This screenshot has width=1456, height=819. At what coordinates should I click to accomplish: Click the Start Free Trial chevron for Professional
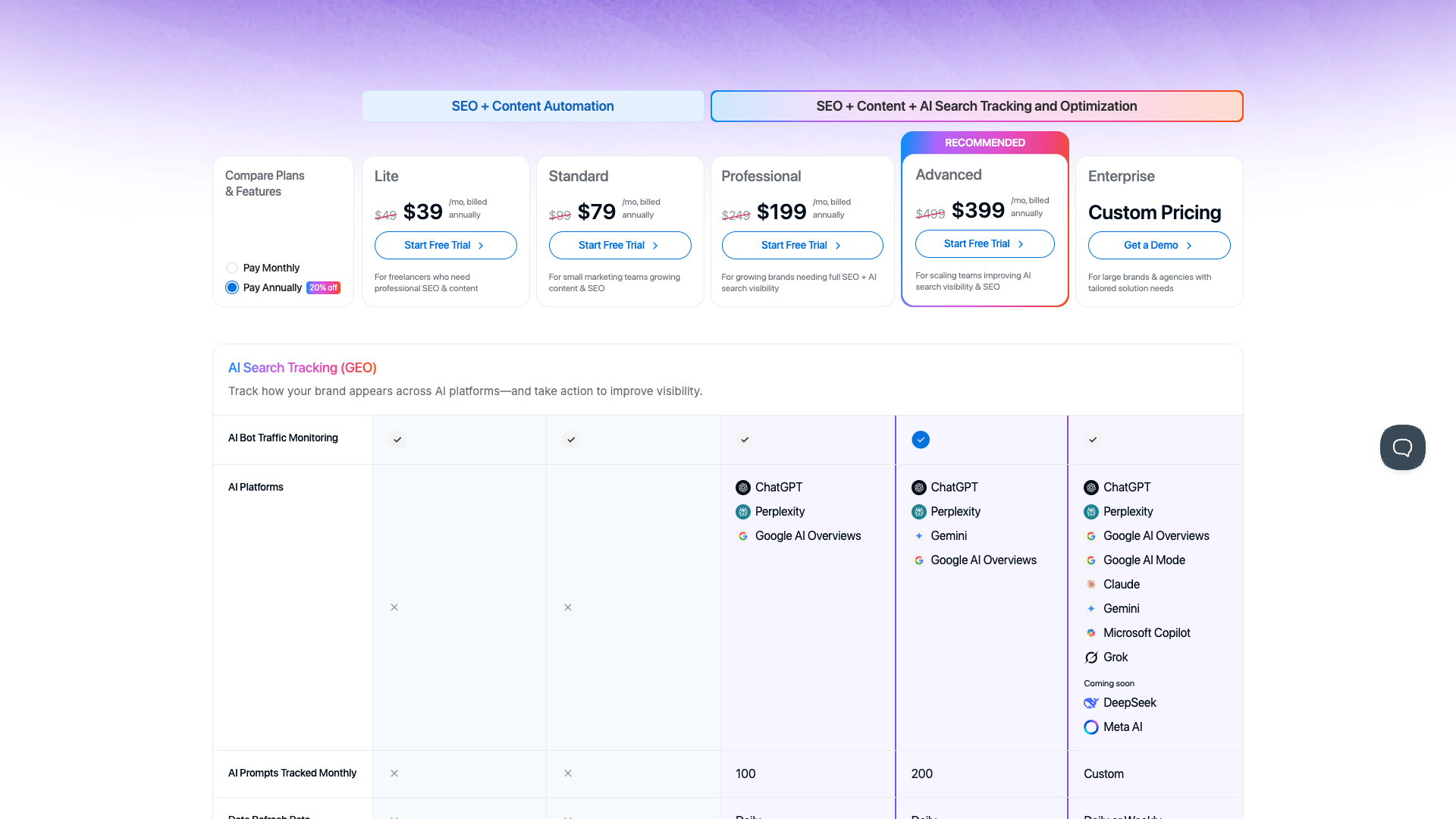(x=837, y=246)
